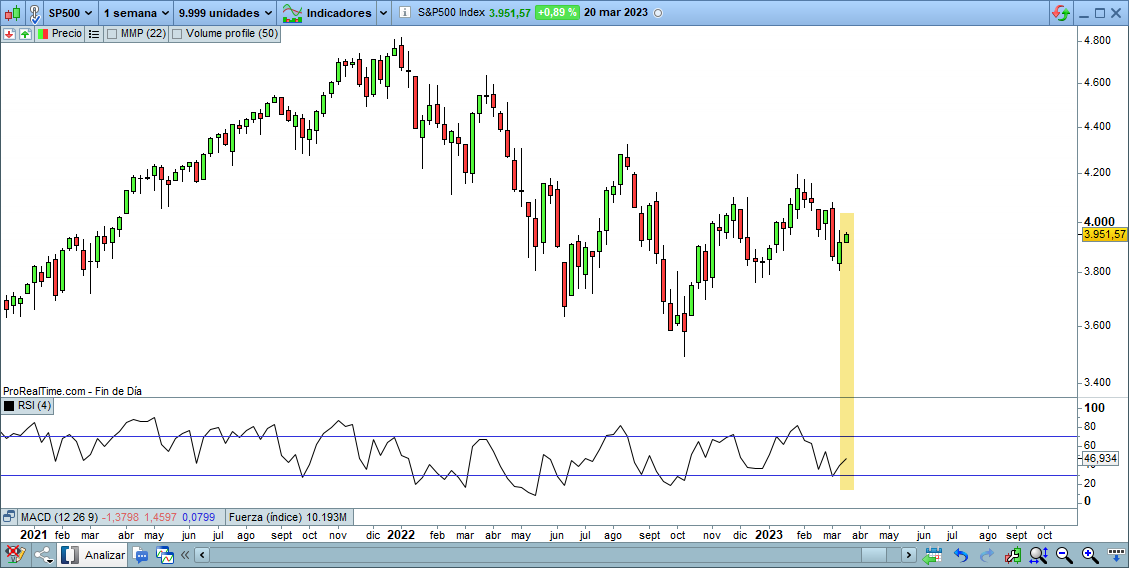This screenshot has width=1129, height=568.
Task: Enable the Volume profile (50) checkbox
Action: pyautogui.click(x=177, y=33)
